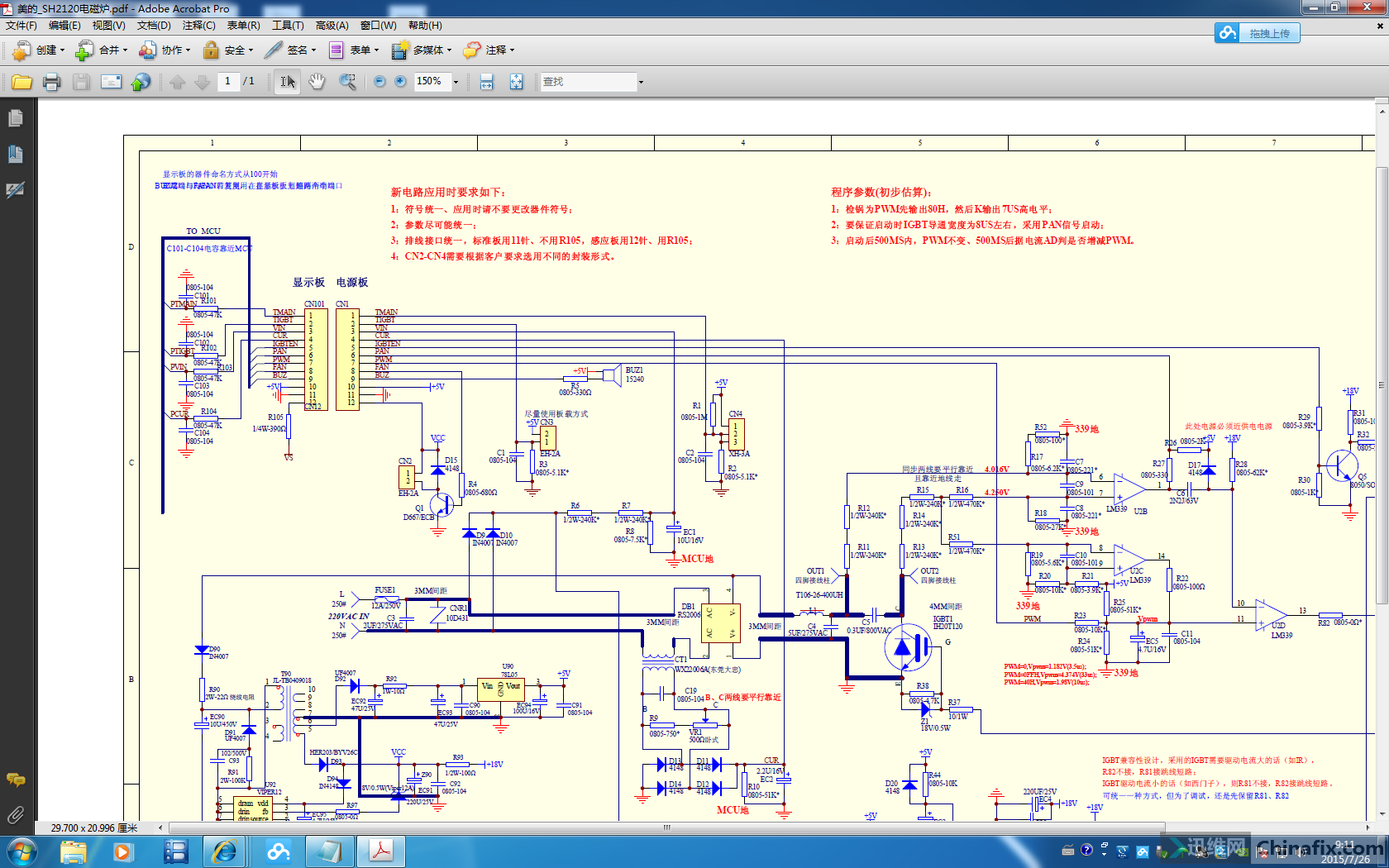Open Windows Explorer from taskbar
The height and width of the screenshot is (868, 1389).
coord(73,851)
